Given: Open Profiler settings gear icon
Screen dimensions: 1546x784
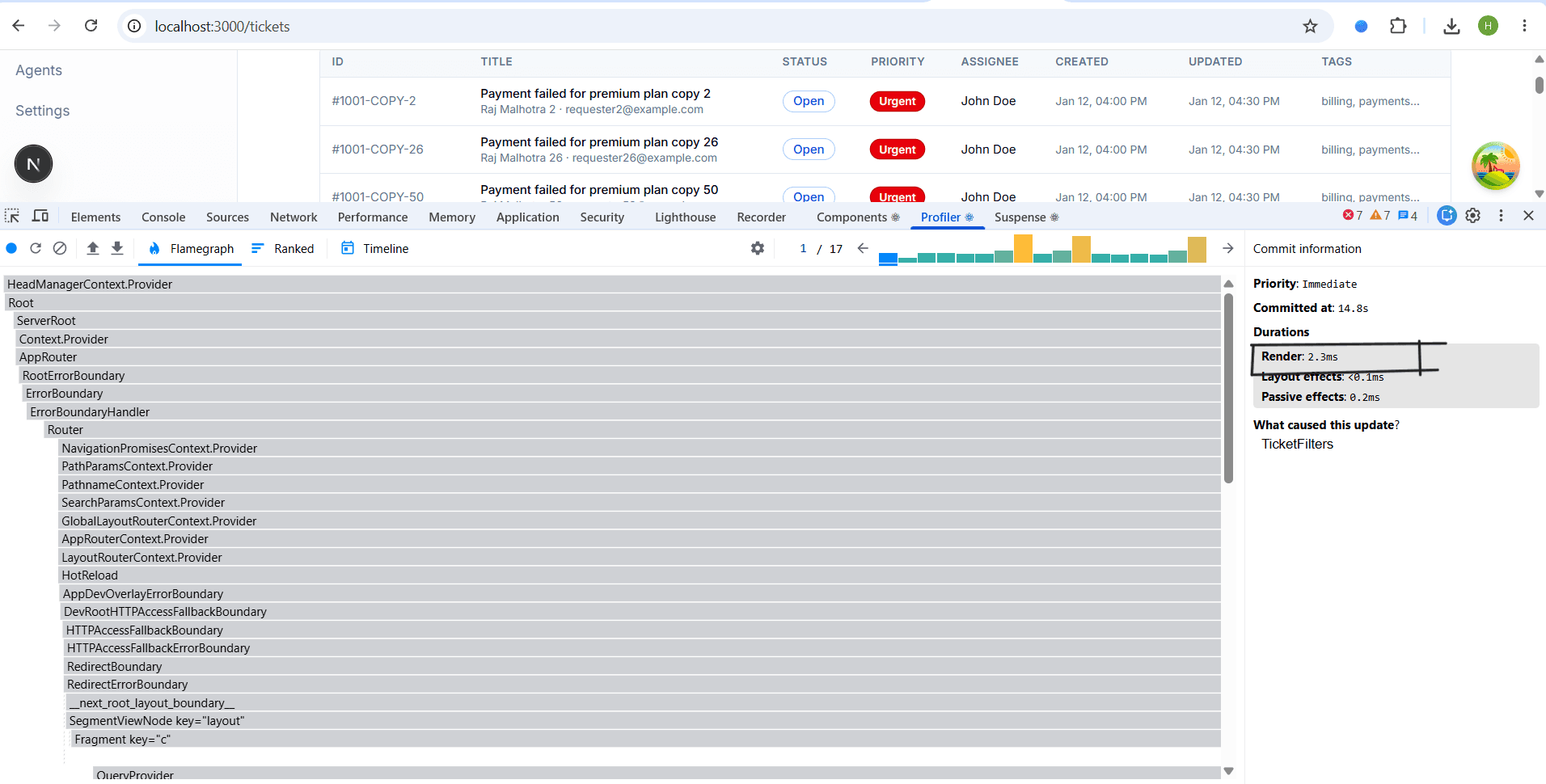Looking at the screenshot, I should click(758, 248).
